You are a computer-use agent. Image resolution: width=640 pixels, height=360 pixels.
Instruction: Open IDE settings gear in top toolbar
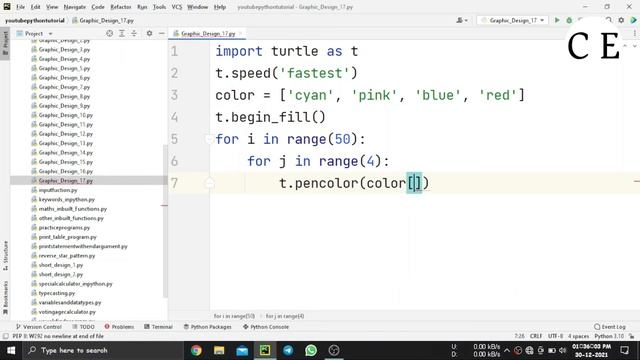621,20
